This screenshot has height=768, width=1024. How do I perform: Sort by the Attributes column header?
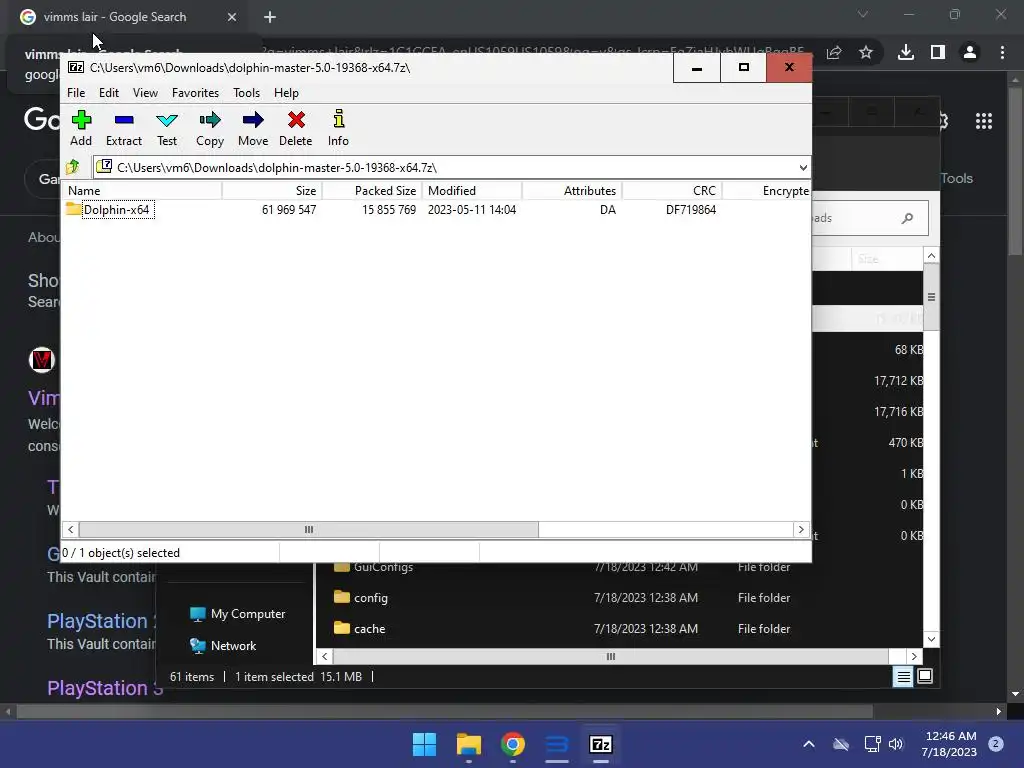[572, 191]
